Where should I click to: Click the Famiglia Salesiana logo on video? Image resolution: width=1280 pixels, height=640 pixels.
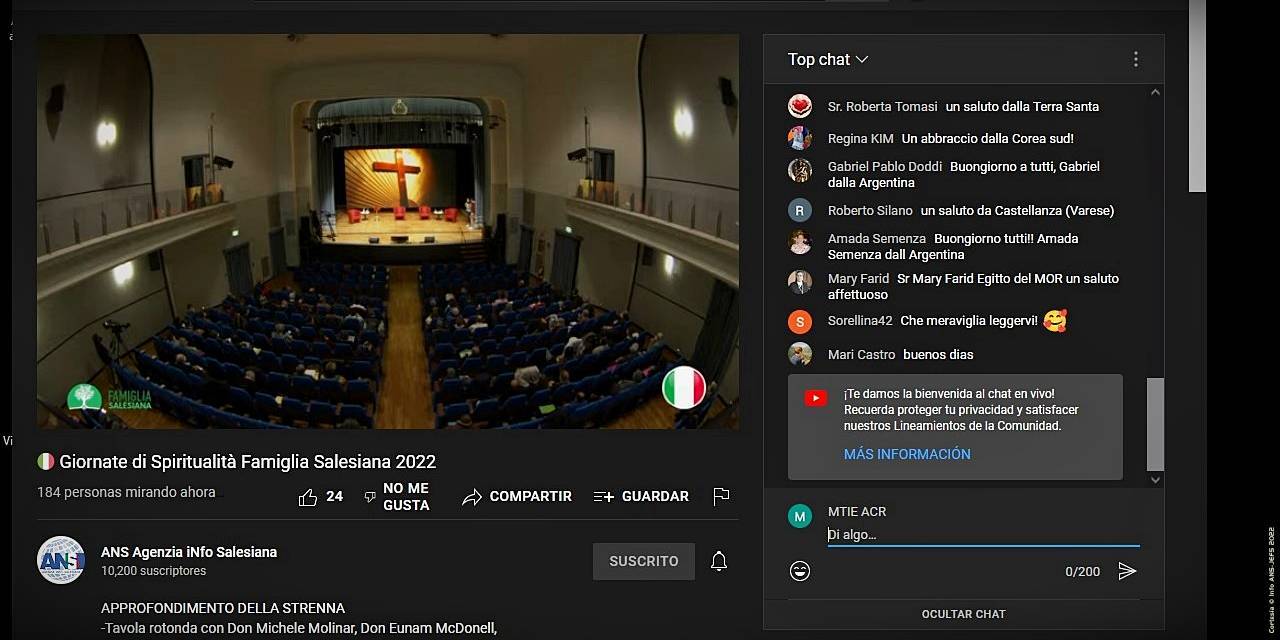pyautogui.click(x=110, y=399)
